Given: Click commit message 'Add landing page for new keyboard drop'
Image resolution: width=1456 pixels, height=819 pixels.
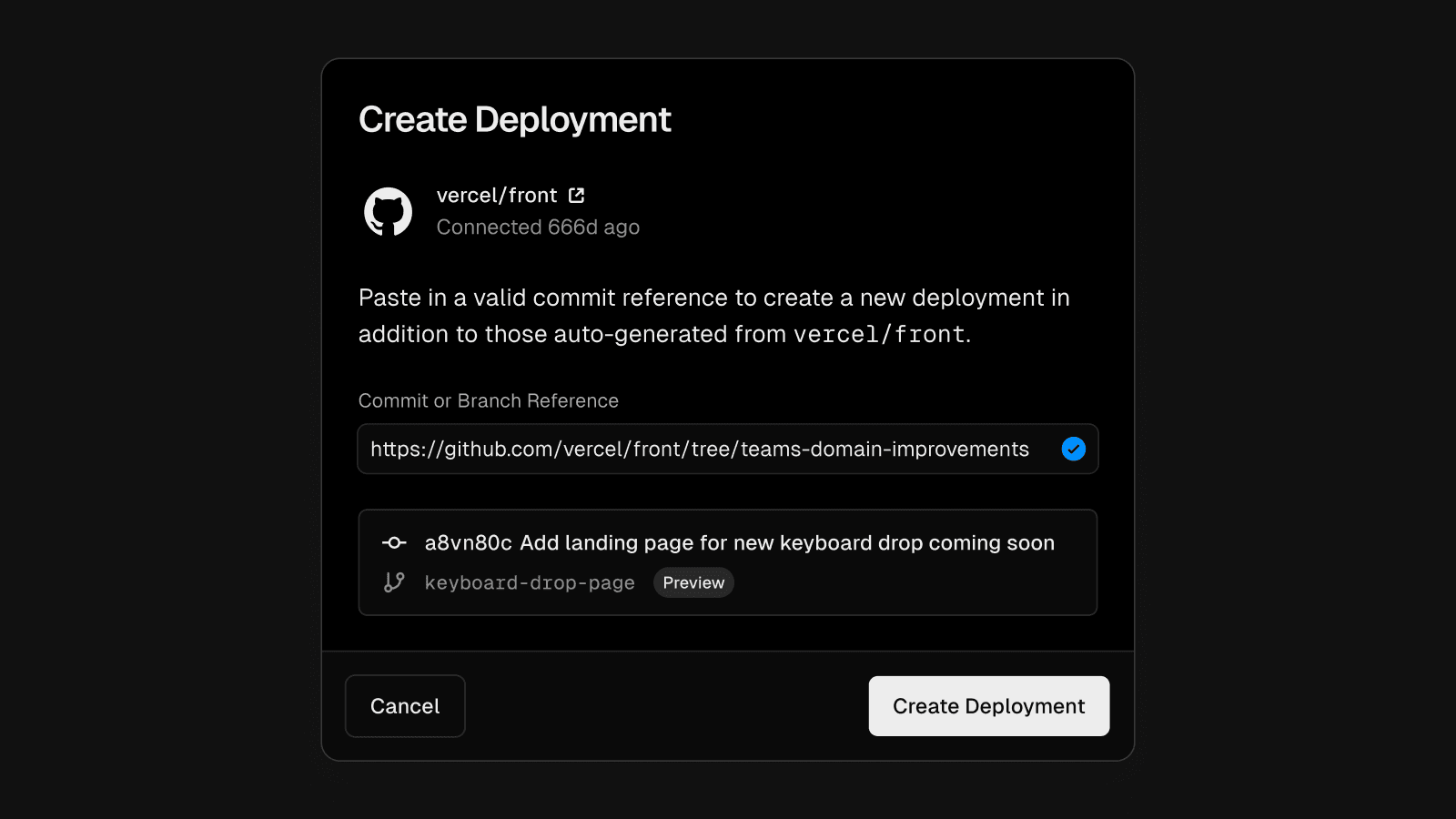Looking at the screenshot, I should pyautogui.click(x=787, y=542).
